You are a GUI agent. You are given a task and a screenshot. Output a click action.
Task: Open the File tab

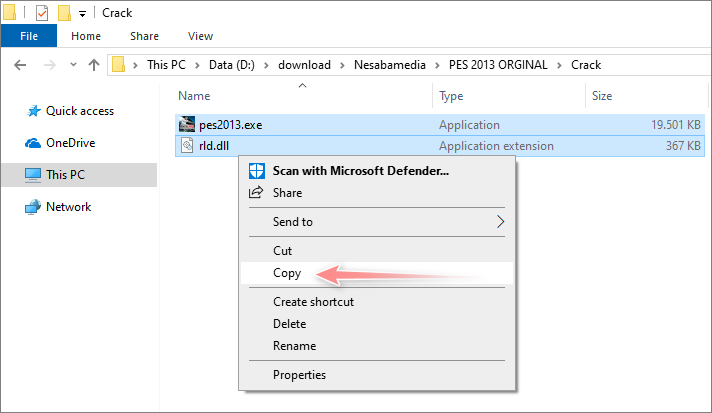29,36
